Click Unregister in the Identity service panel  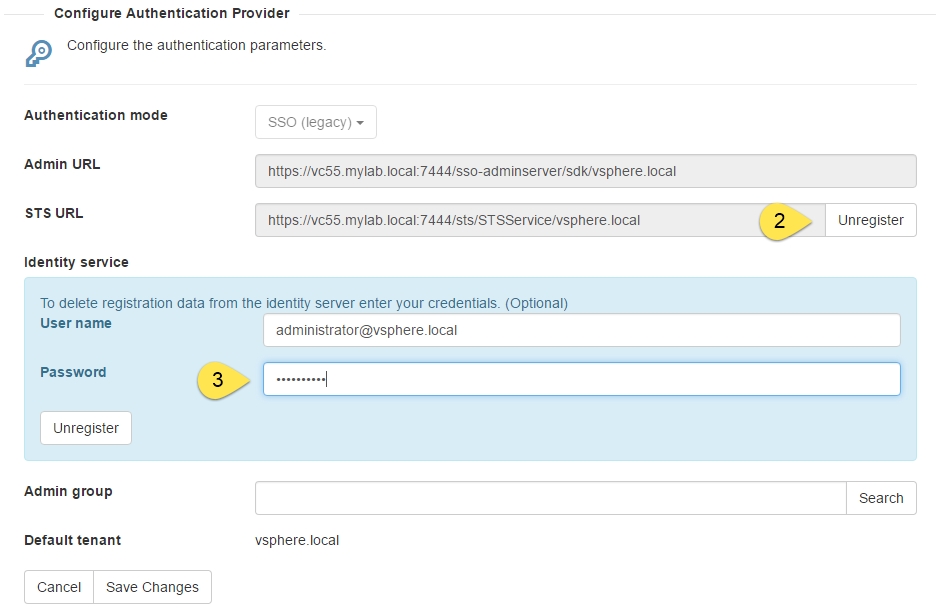[86, 428]
